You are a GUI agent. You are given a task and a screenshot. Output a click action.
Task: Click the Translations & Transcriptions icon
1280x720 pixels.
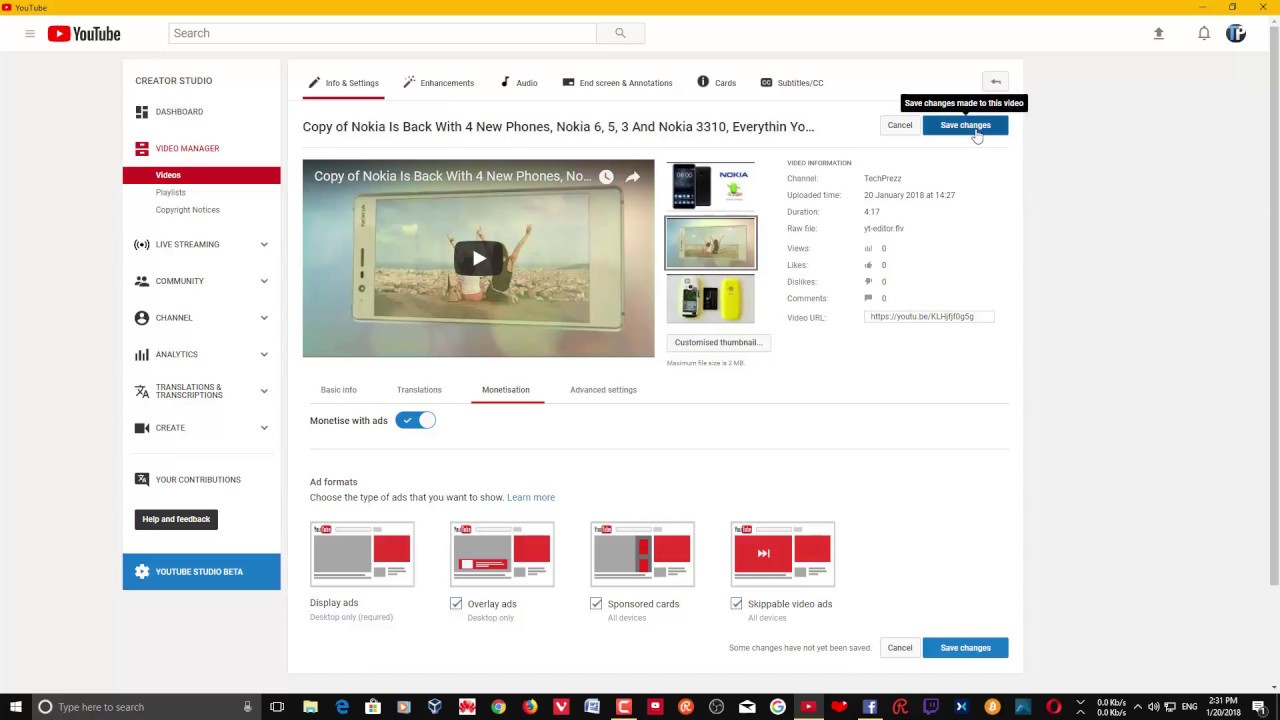pos(142,391)
